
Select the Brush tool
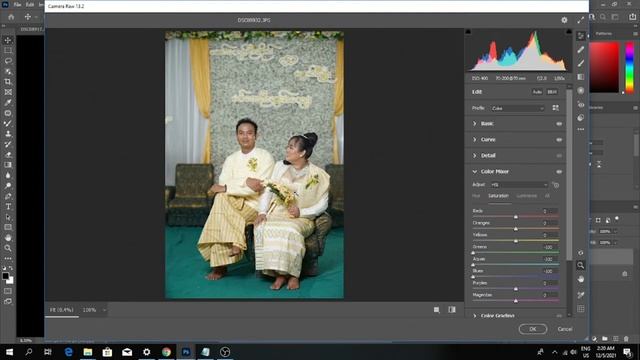[x=8, y=123]
